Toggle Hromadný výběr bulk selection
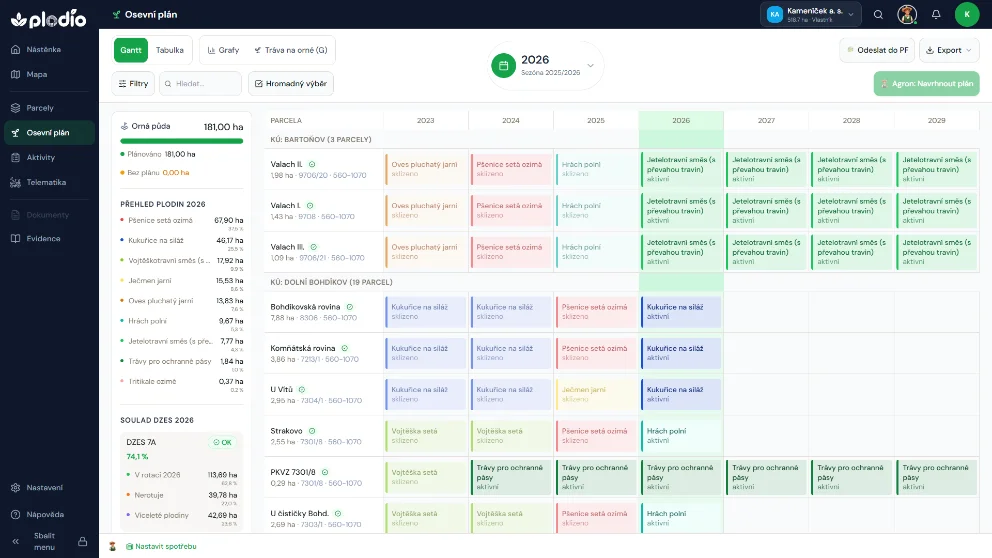The image size is (992, 558). [x=291, y=84]
